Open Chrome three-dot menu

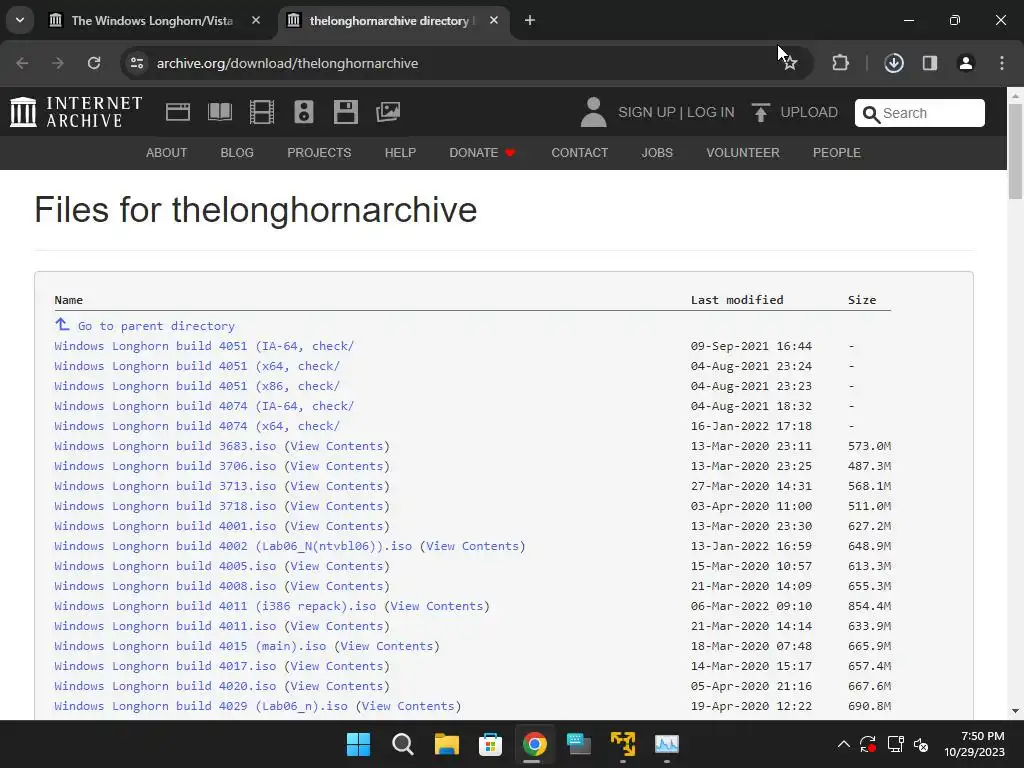[x=1002, y=63]
